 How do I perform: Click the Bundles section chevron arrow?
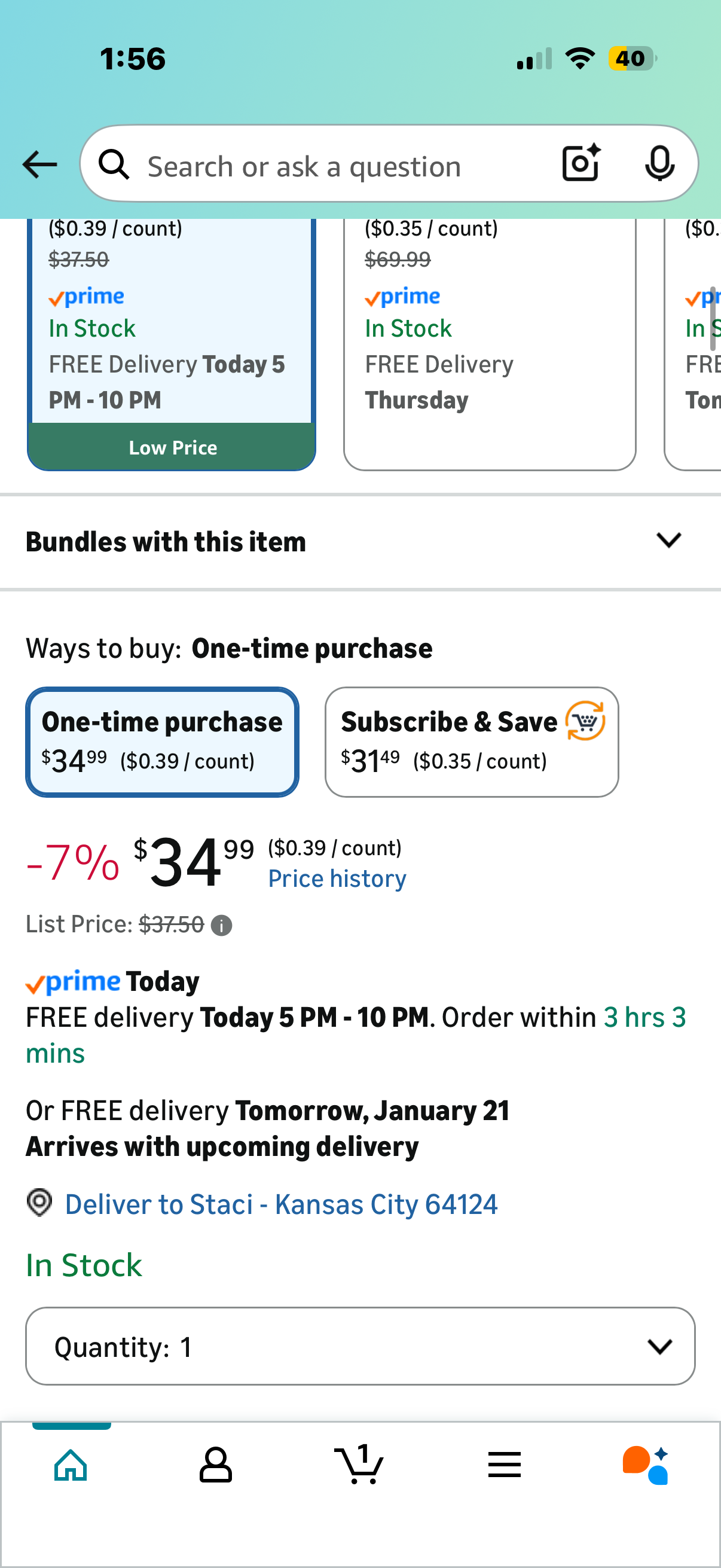[x=668, y=540]
